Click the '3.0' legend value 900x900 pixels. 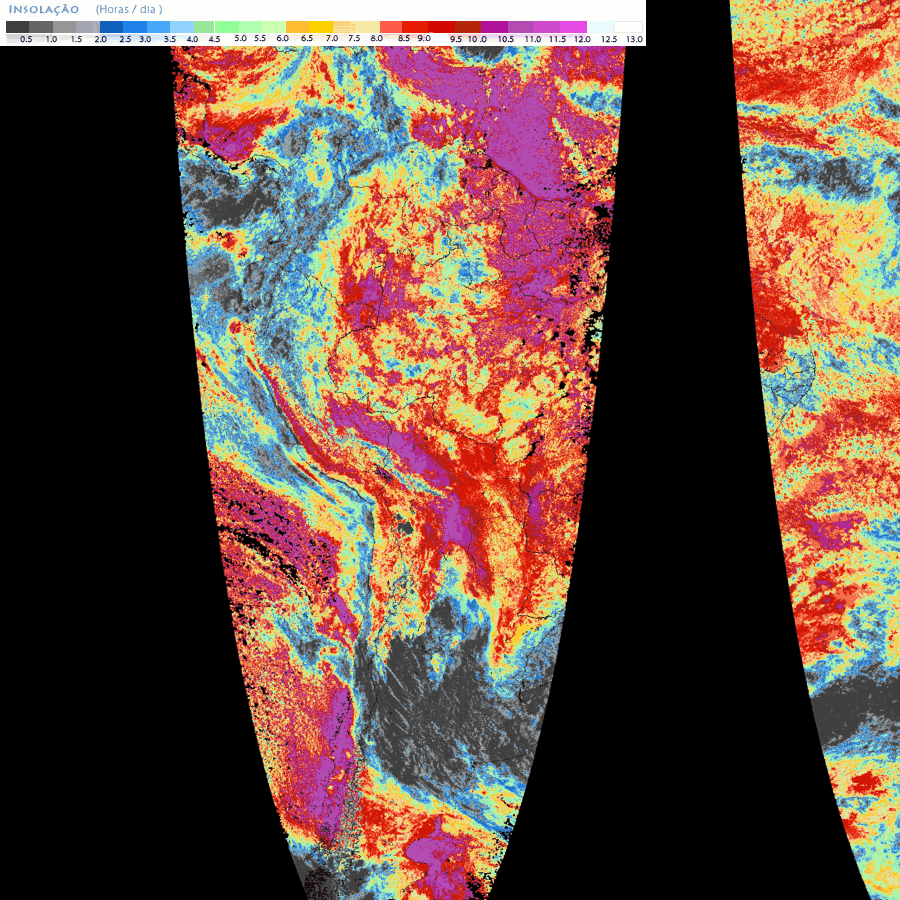(145, 39)
